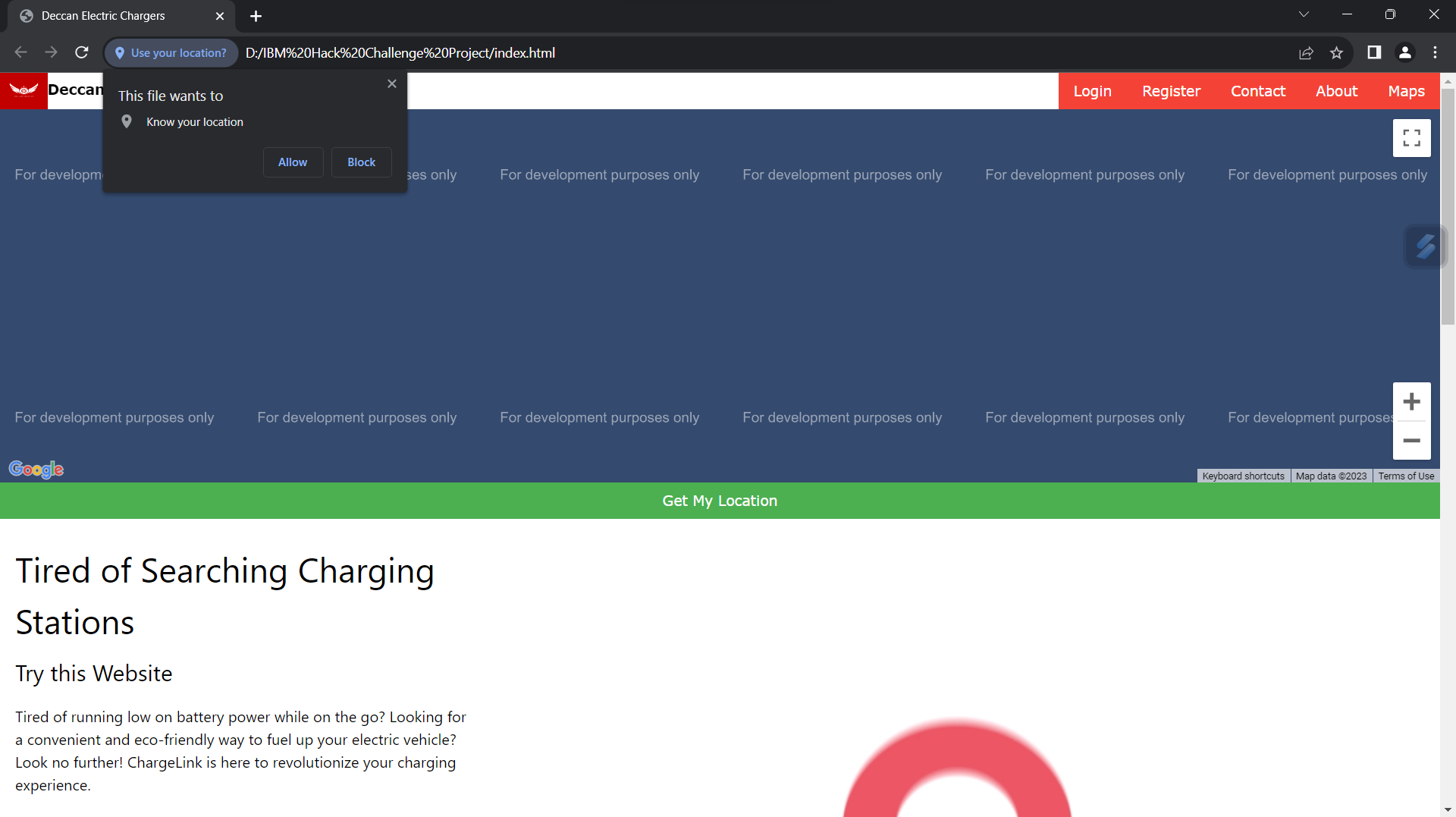Open the map Terms of Use link

(x=1405, y=476)
